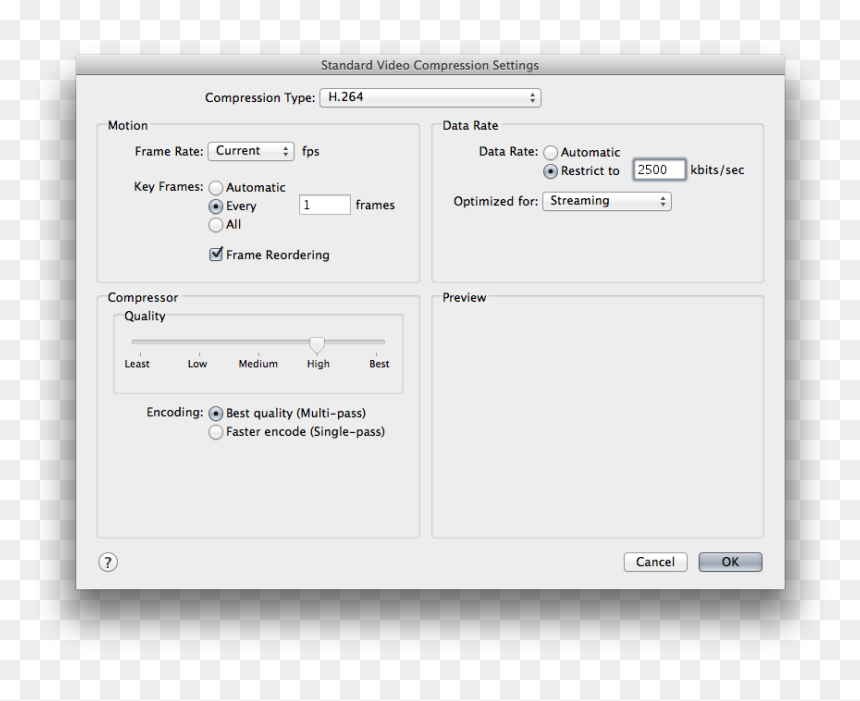
Task: Select Automatic key frames radio button
Action: point(216,188)
